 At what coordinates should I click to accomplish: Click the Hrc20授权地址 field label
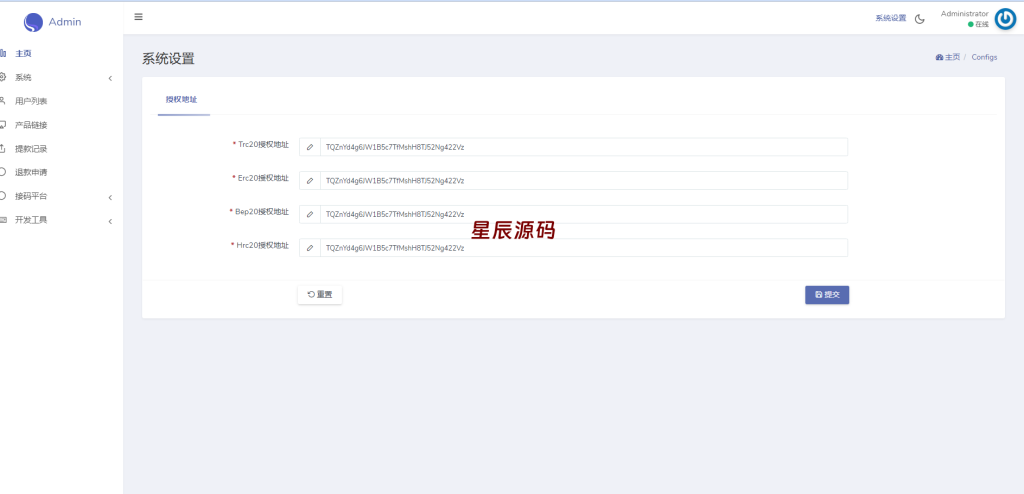[262, 245]
